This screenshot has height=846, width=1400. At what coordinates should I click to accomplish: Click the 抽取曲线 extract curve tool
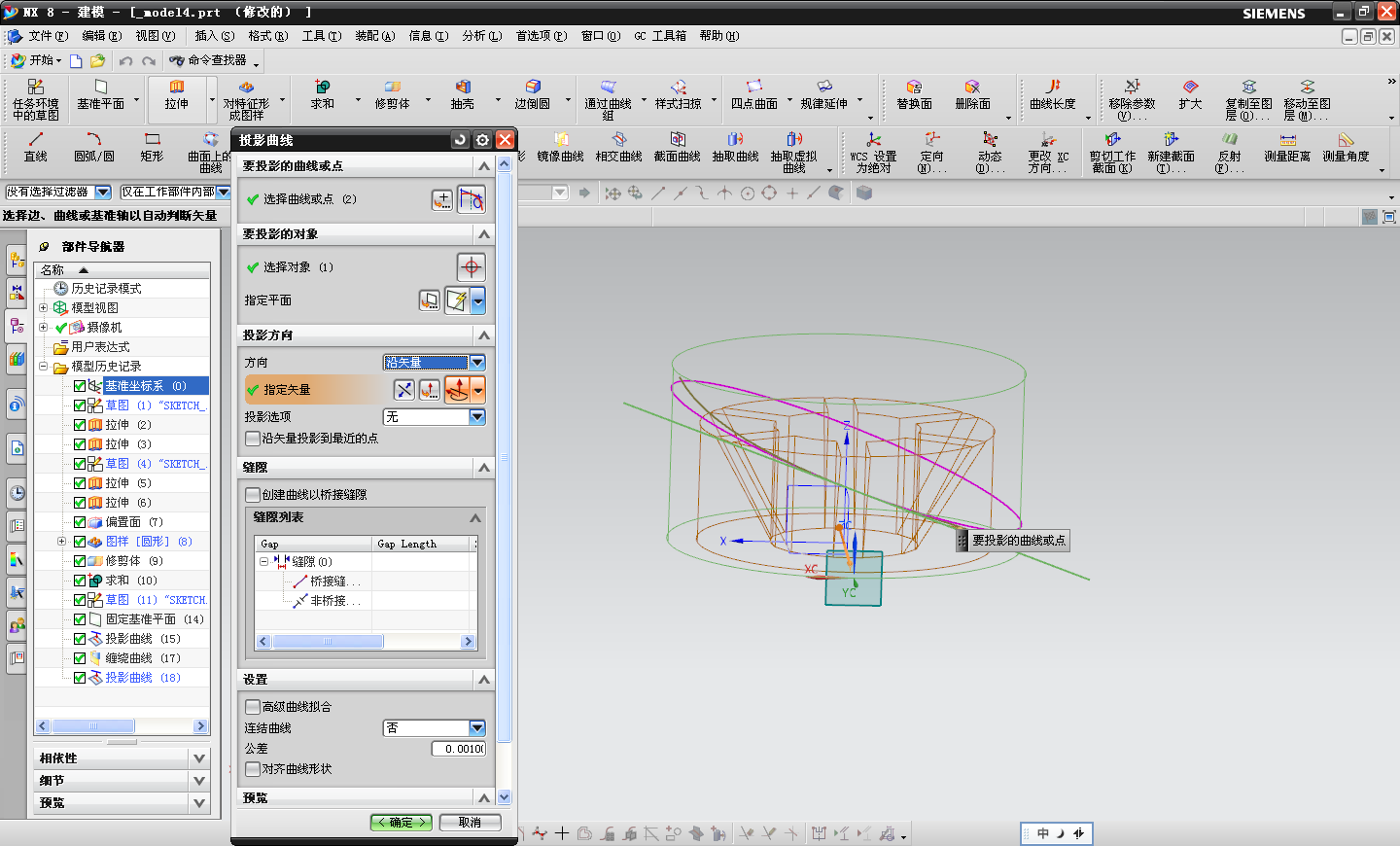tap(736, 148)
